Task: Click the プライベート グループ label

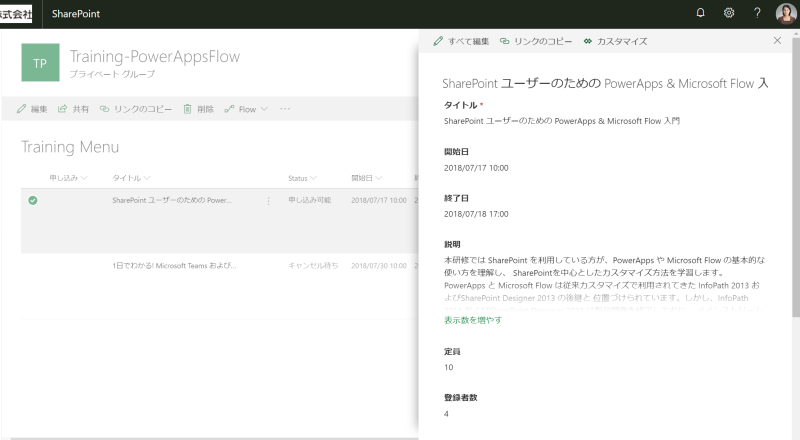Action: pyautogui.click(x=112, y=74)
